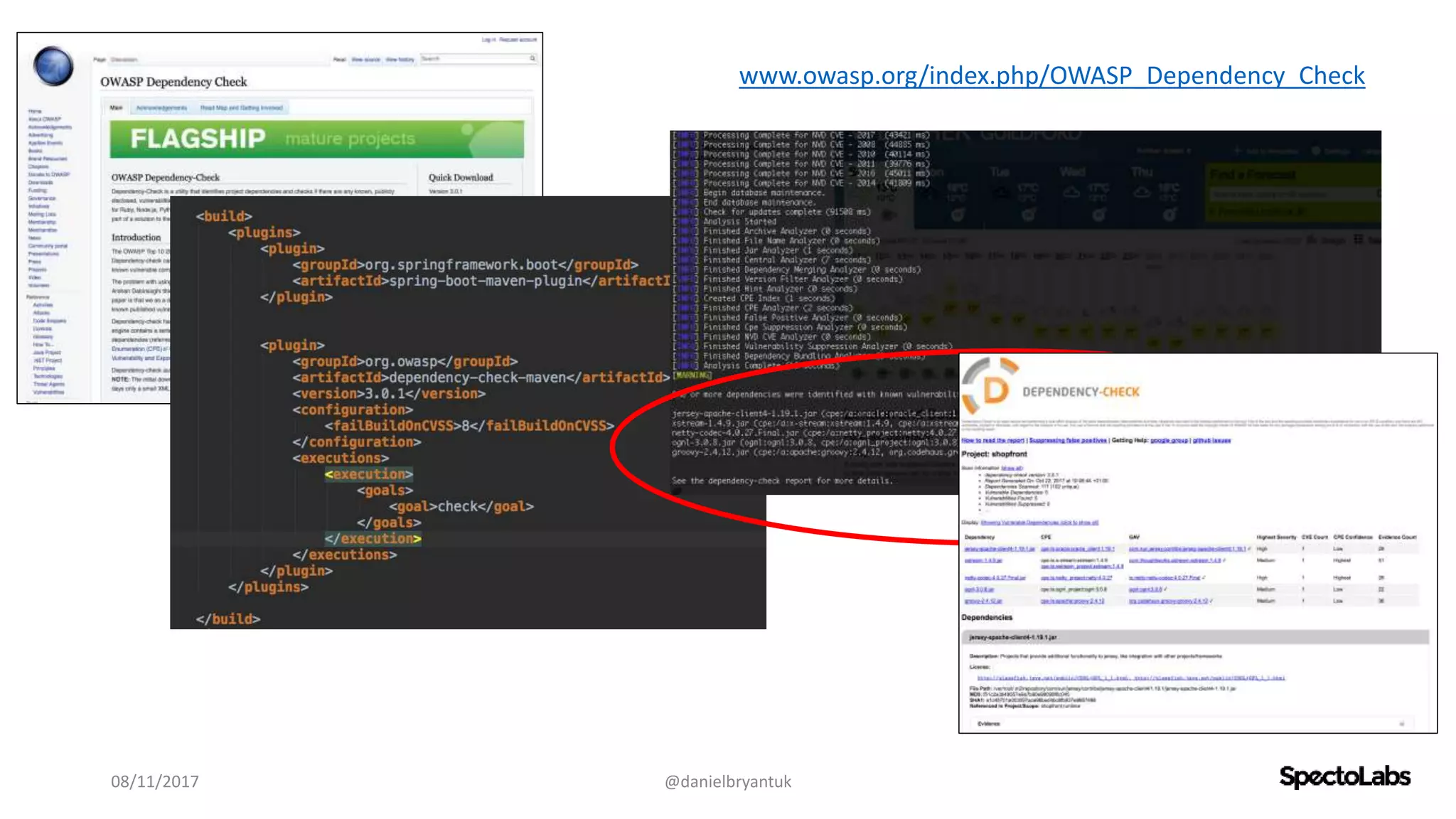This screenshot has width=1456, height=819.
Task: Open the google group help link
Action: click(1169, 441)
